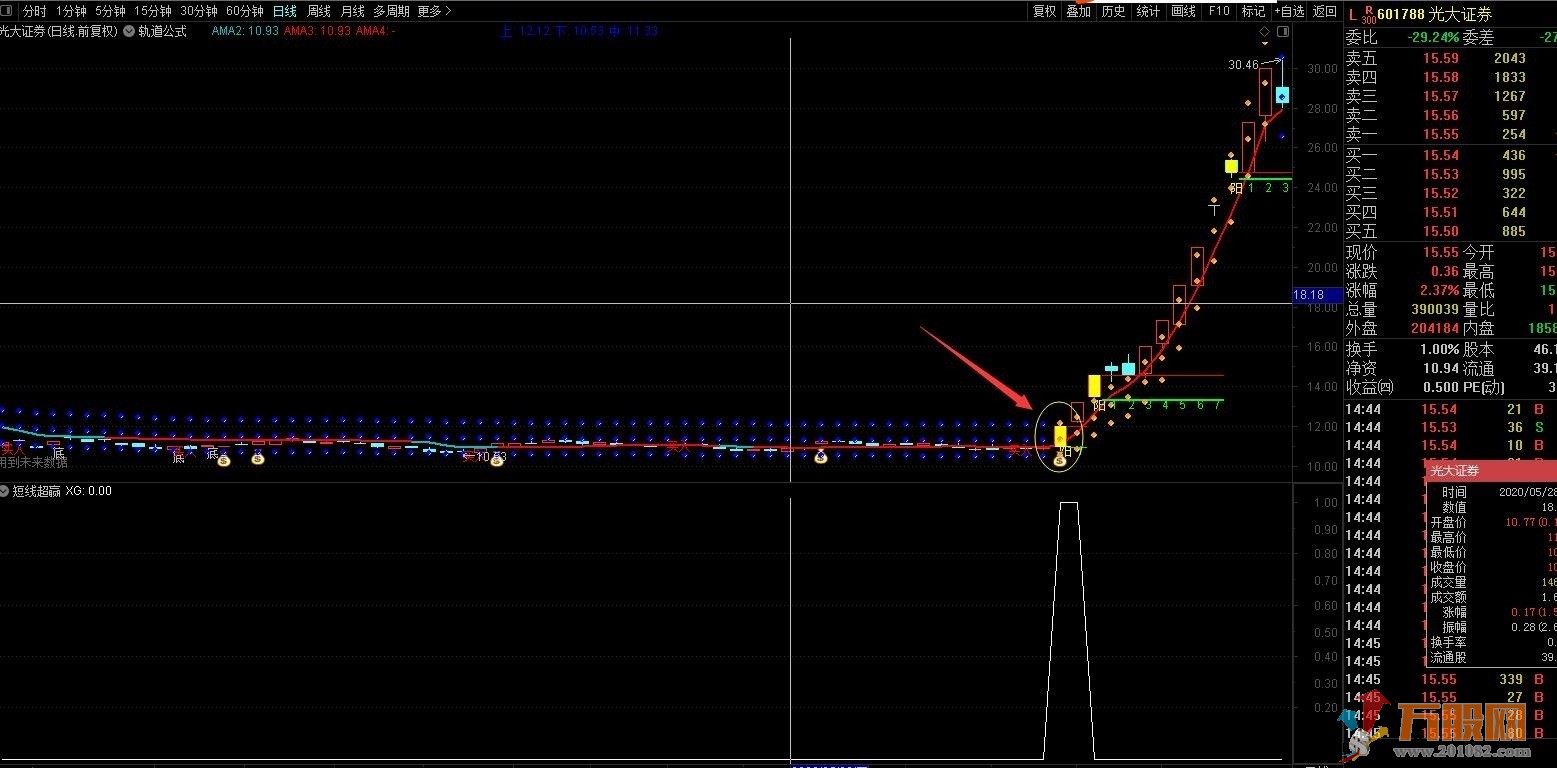This screenshot has height=768, width=1557.
Task: Click the 委比 -29.24% value
Action: pyautogui.click(x=1432, y=38)
